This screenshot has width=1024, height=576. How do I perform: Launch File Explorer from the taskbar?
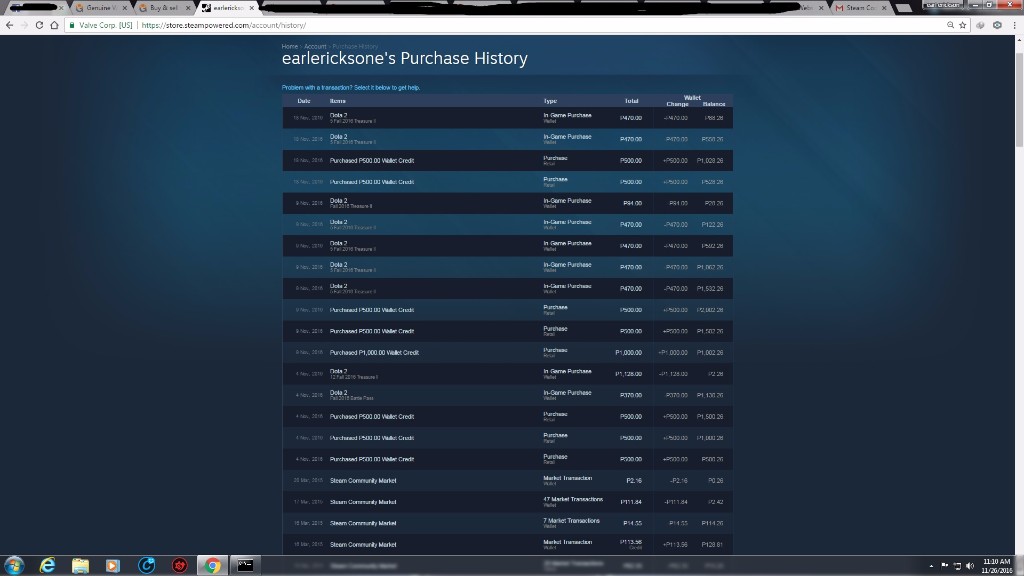click(x=80, y=565)
